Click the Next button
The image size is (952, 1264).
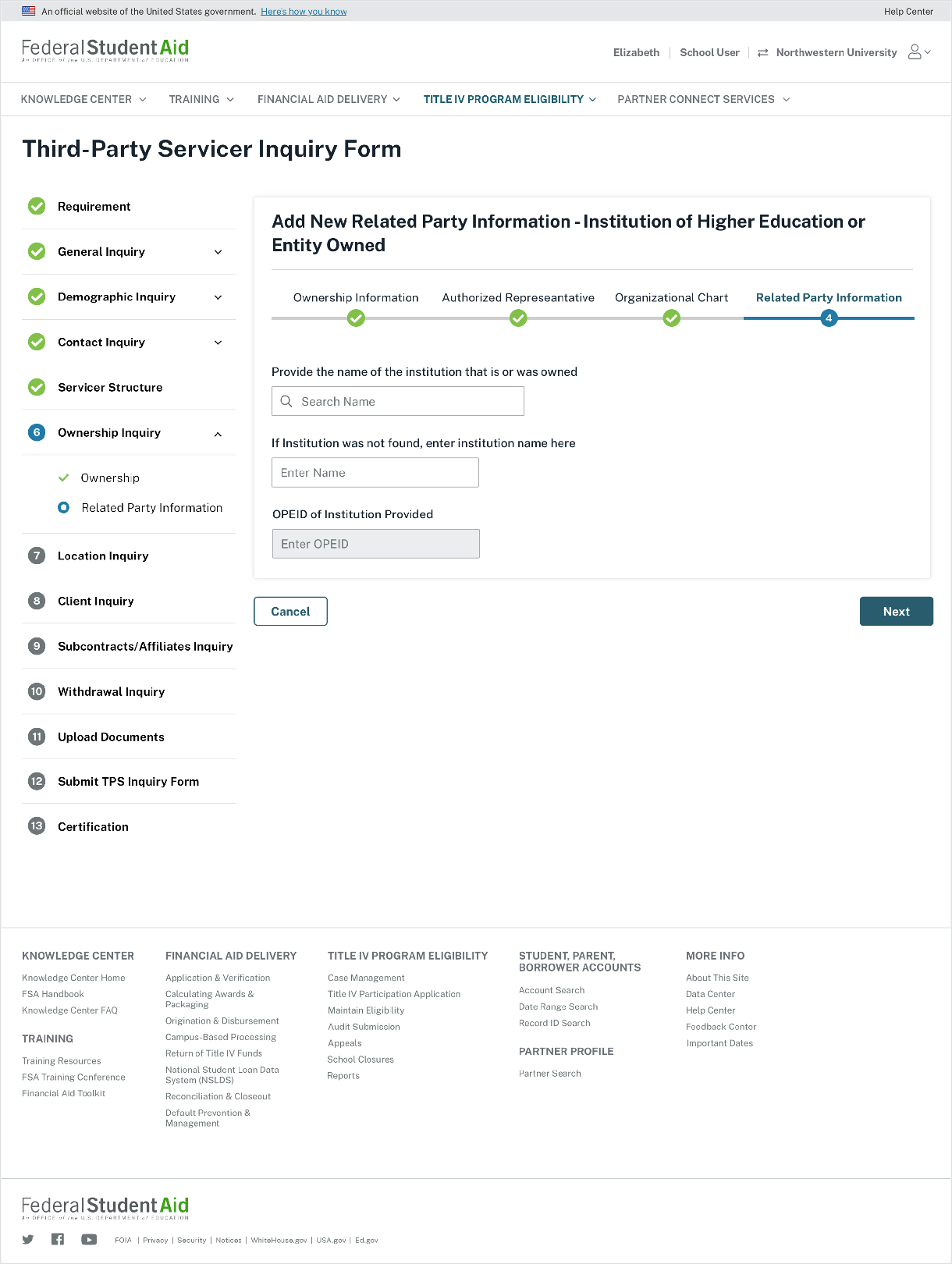[896, 612]
